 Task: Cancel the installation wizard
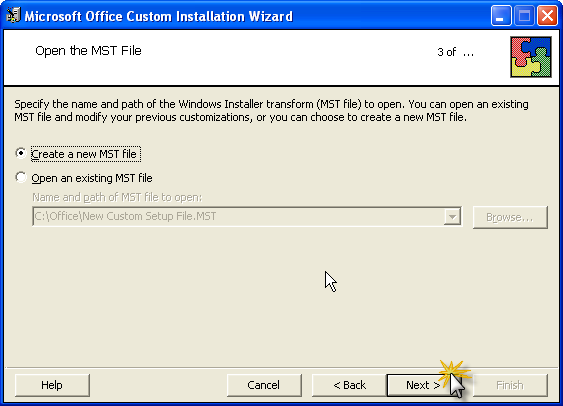264,385
